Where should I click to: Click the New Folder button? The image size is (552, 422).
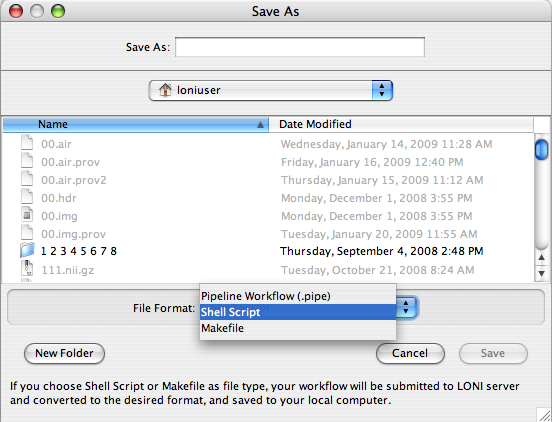pos(64,353)
